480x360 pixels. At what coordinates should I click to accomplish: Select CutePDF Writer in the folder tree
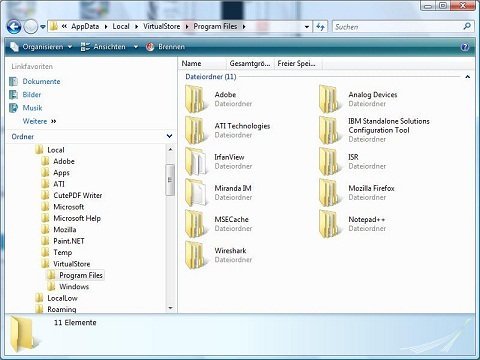78,195
